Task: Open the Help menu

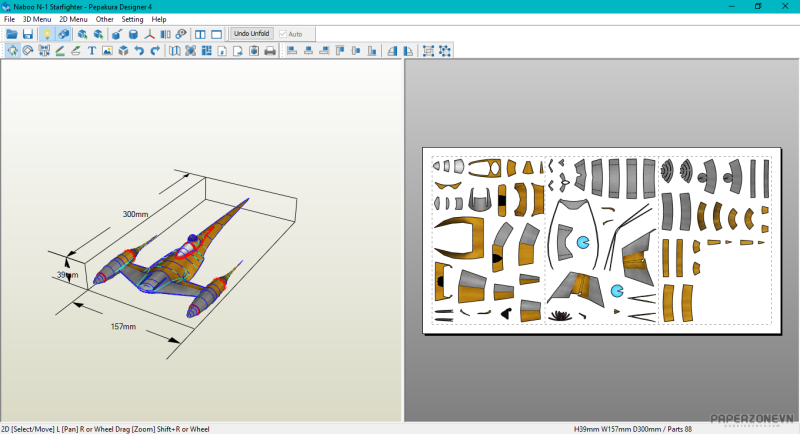Action: pos(159,19)
